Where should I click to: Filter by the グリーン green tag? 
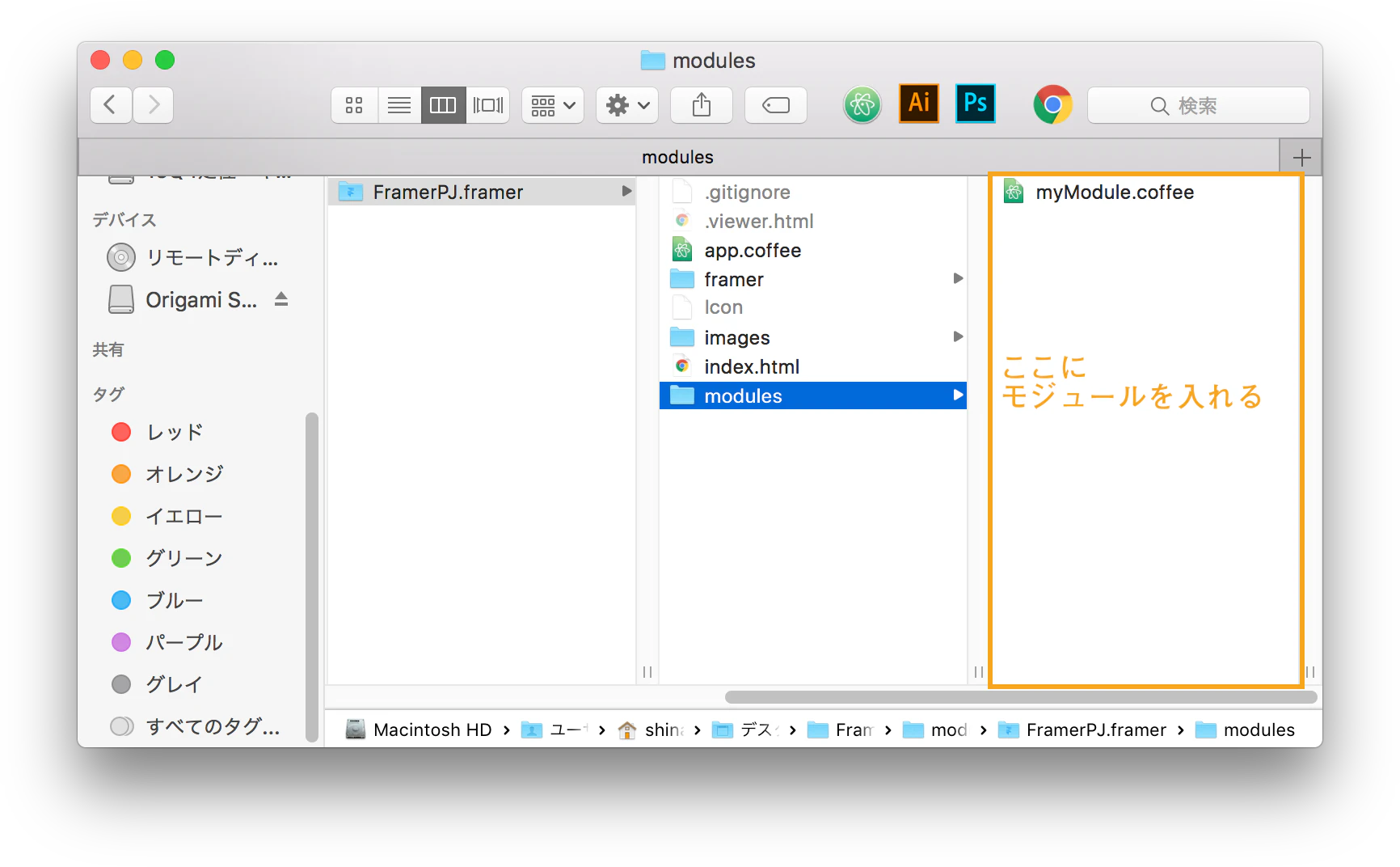(x=167, y=558)
